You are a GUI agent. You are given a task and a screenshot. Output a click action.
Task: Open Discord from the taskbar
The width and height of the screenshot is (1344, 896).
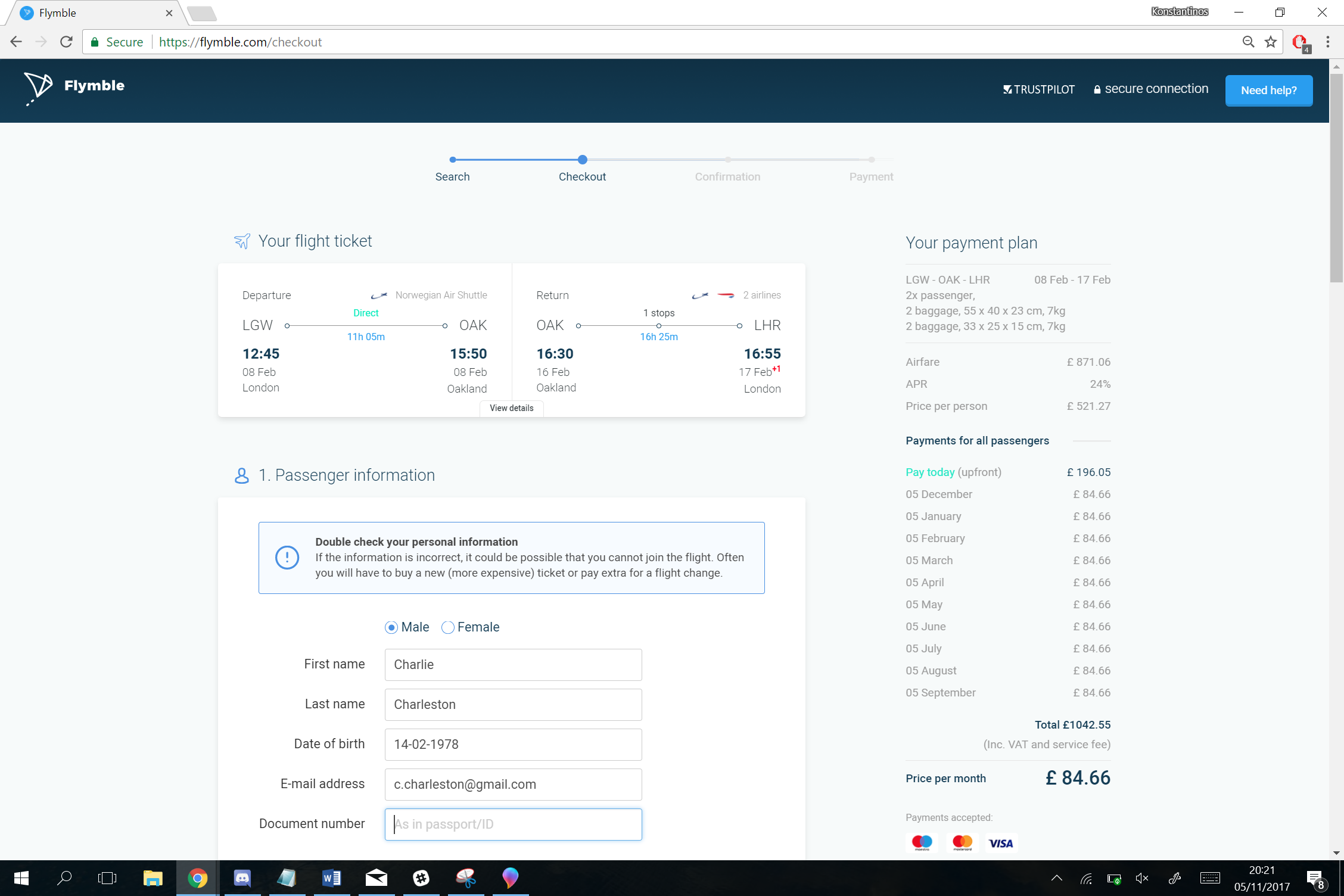click(x=242, y=878)
